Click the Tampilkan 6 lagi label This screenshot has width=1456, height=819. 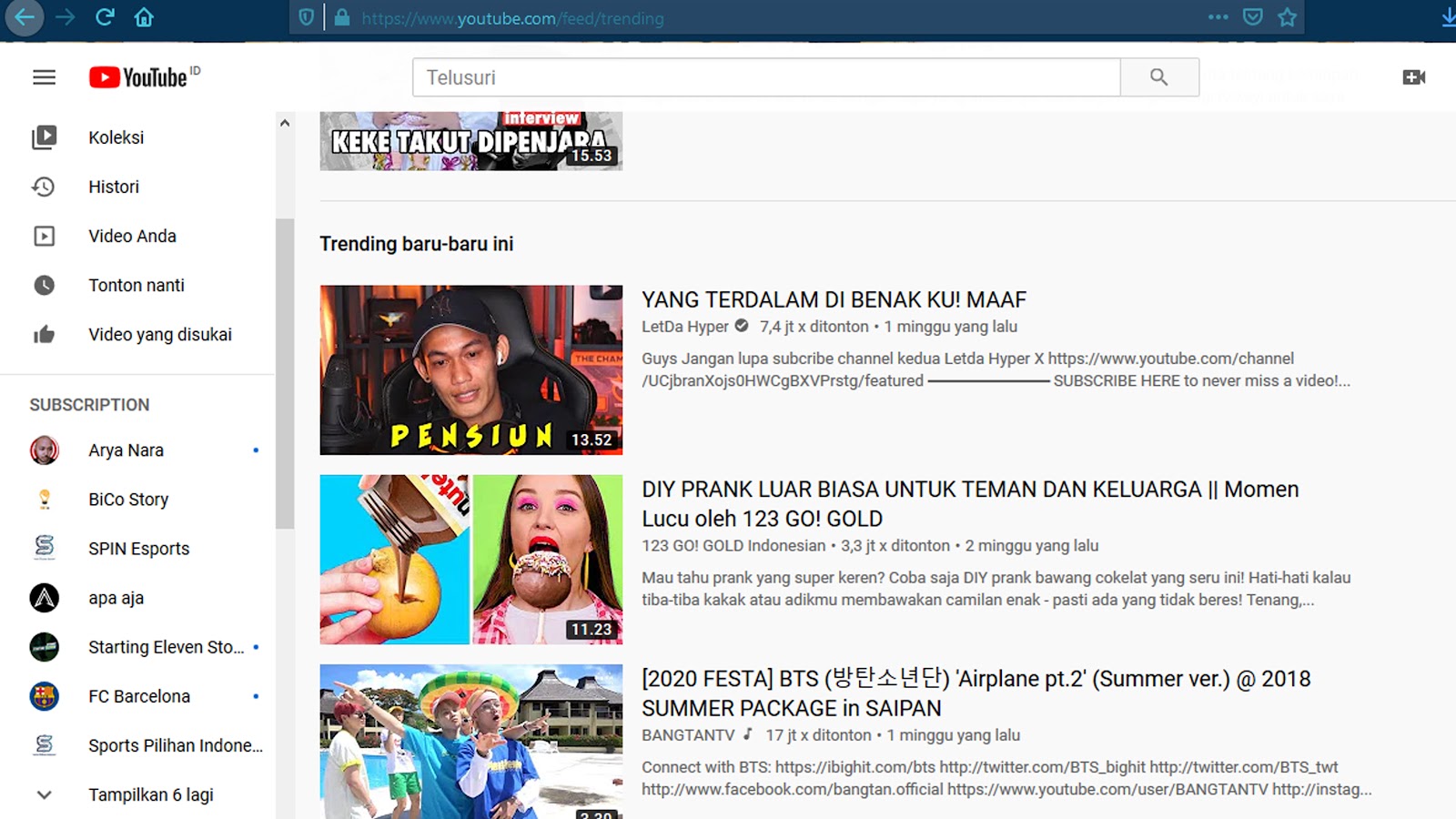click(x=151, y=794)
